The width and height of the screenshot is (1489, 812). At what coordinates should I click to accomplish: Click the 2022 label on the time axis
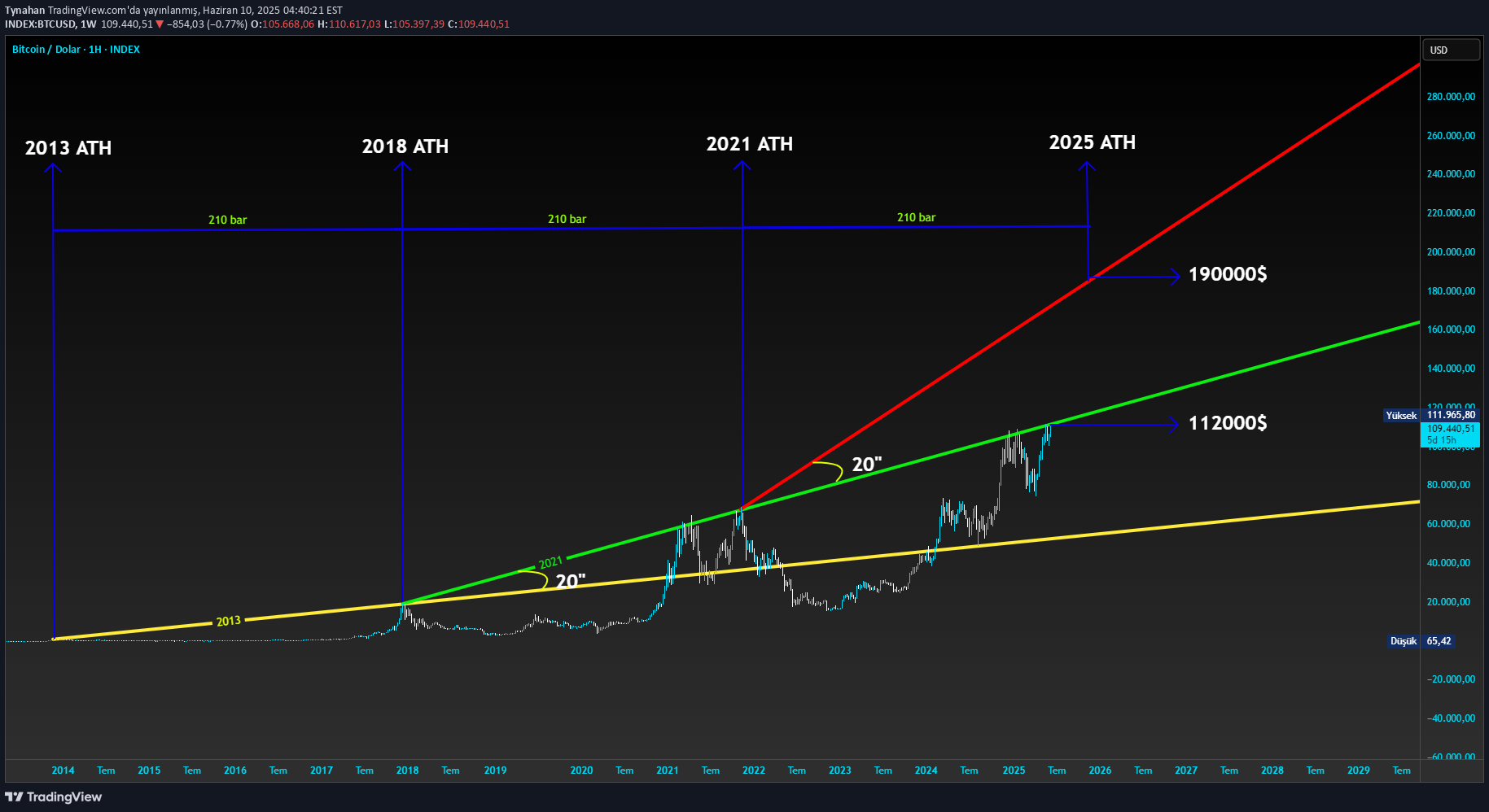click(754, 771)
